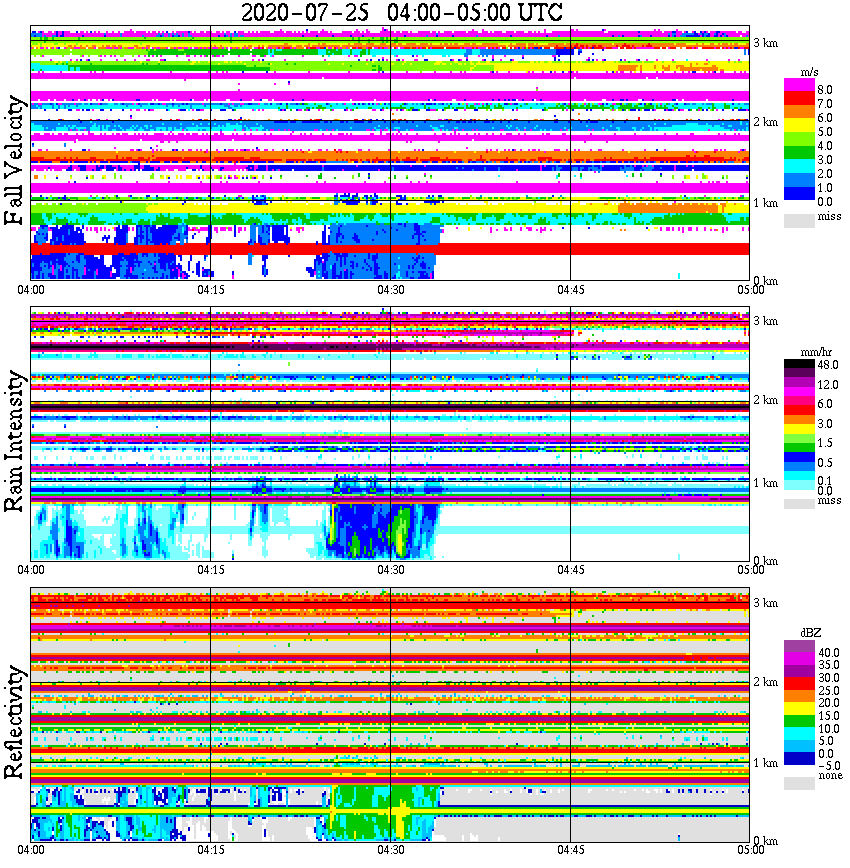Click 3 km label beside Reflectivity plot

coord(765,603)
